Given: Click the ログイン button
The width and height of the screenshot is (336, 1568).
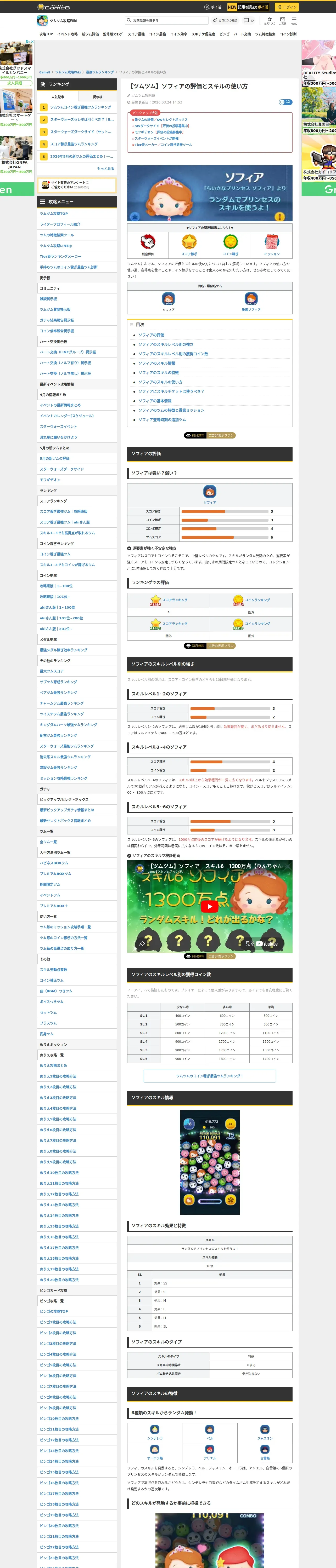Looking at the screenshot, I should [x=286, y=7].
